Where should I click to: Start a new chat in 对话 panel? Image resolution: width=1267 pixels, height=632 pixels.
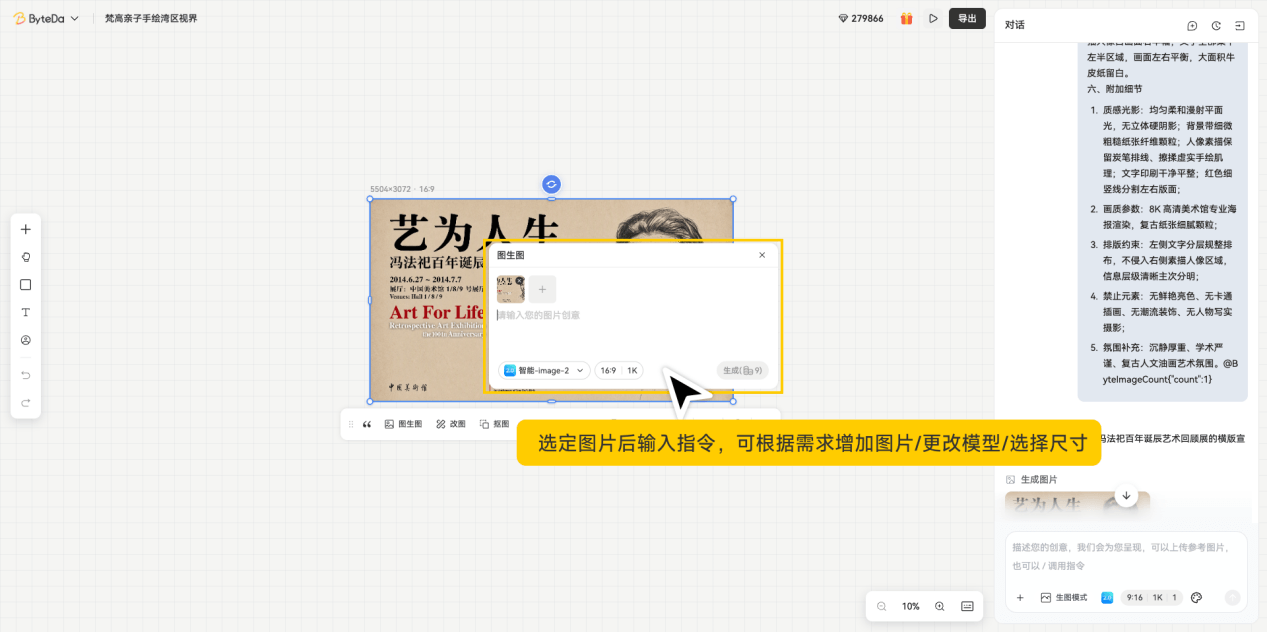point(1192,25)
